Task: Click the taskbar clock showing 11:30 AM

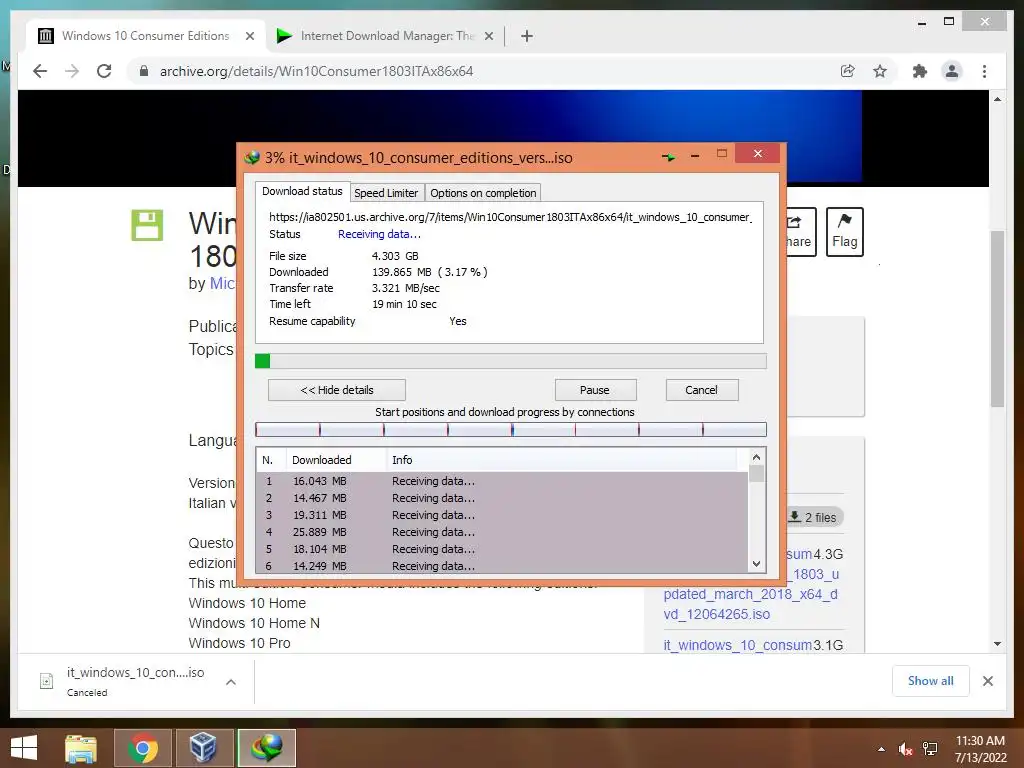Action: tap(980, 749)
